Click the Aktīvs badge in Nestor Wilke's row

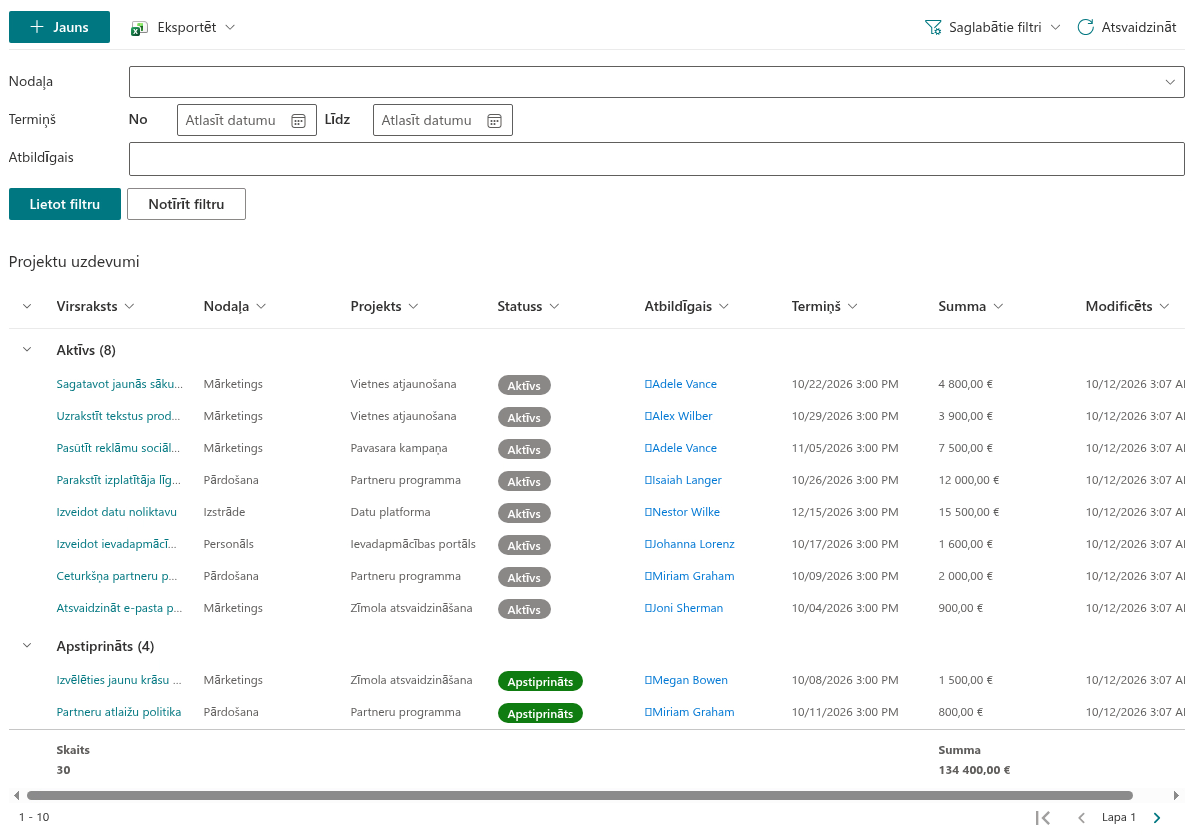click(524, 513)
